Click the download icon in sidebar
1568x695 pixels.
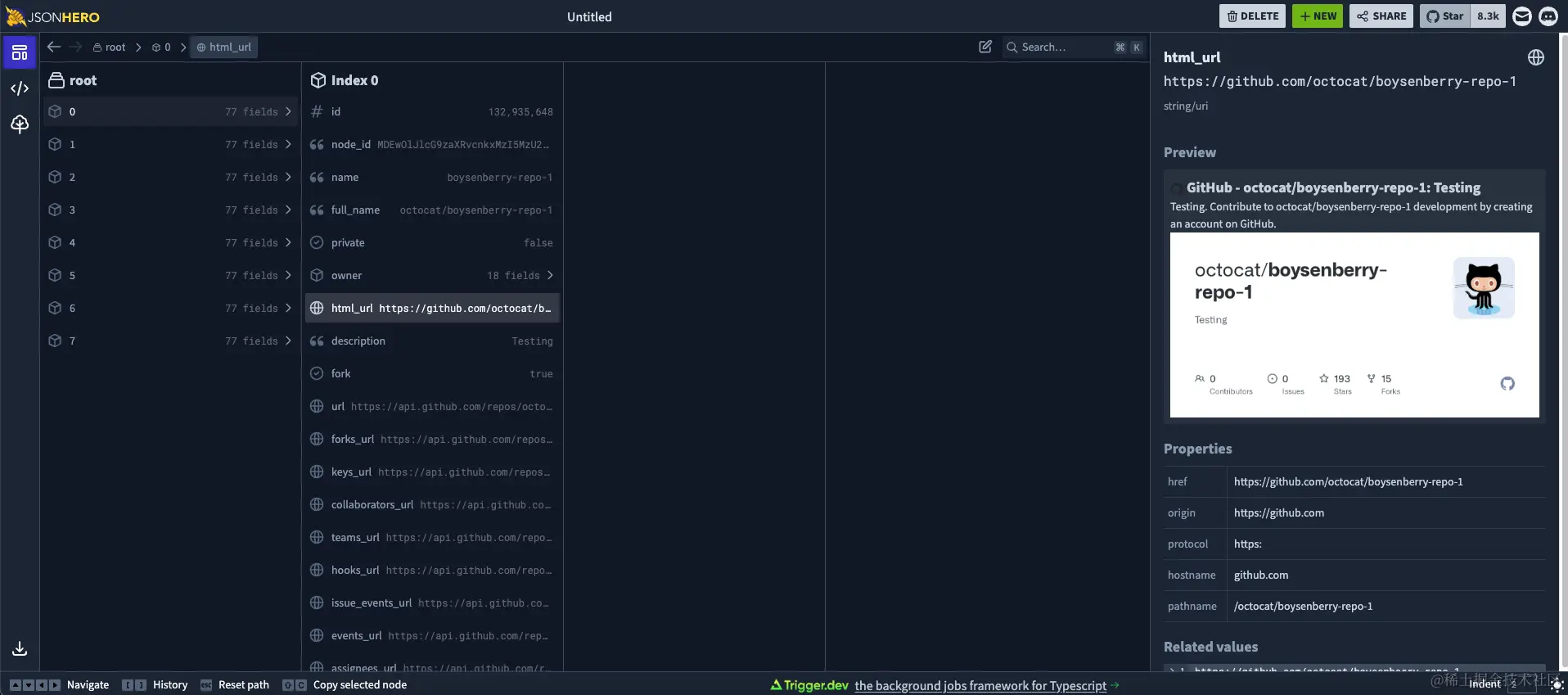tap(20, 648)
